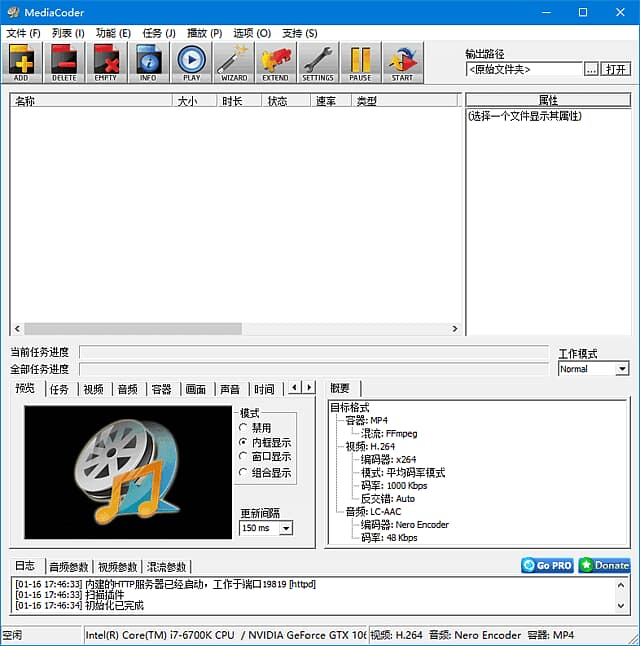
Task: Click the START transcoding icon
Action: click(402, 62)
